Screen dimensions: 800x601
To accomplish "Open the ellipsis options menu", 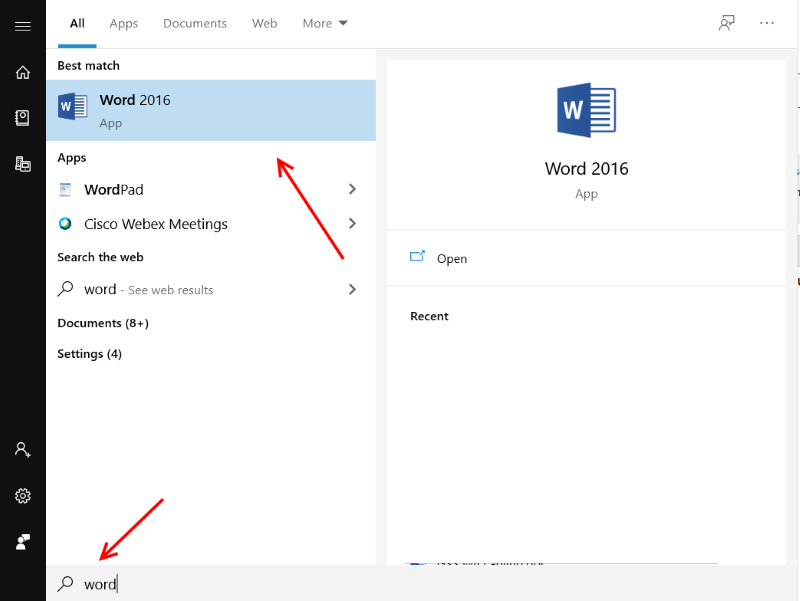I will pyautogui.click(x=766, y=23).
